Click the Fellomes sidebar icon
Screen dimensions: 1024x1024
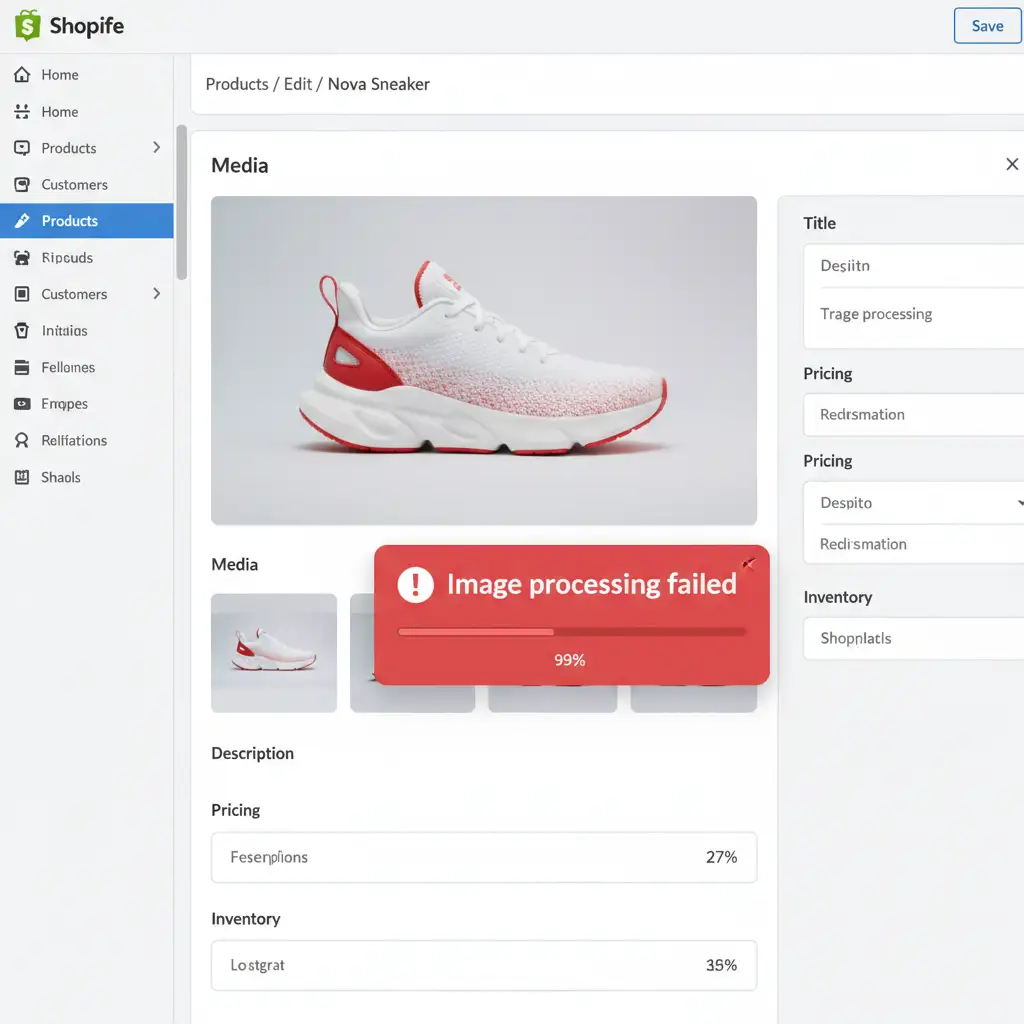tap(22, 368)
